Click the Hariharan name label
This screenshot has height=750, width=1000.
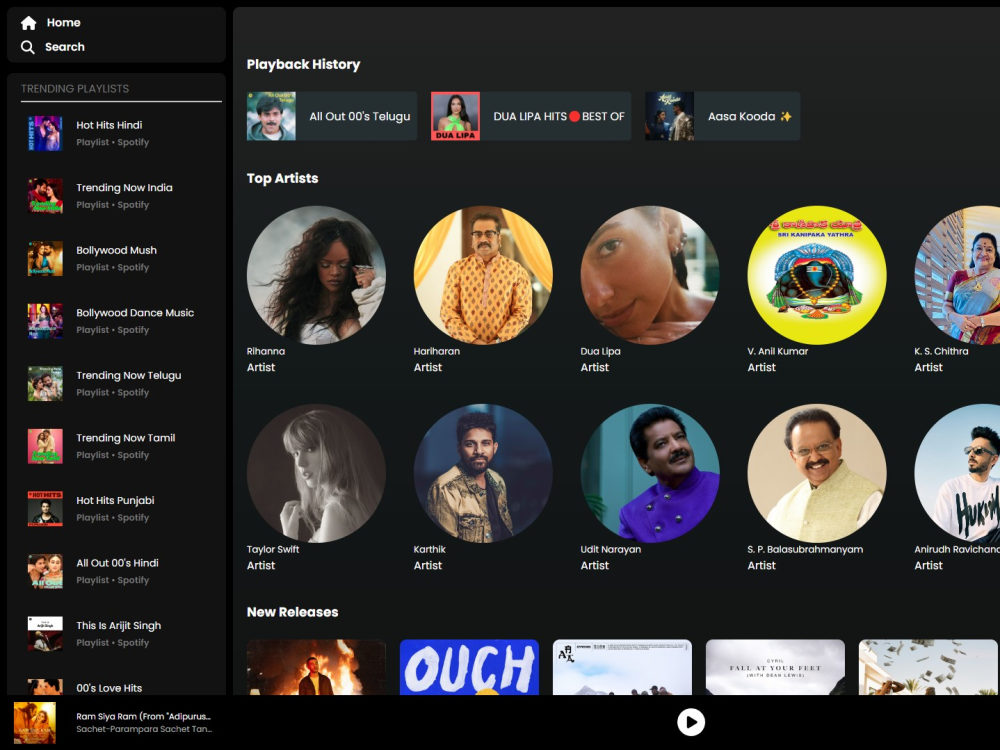(x=437, y=351)
